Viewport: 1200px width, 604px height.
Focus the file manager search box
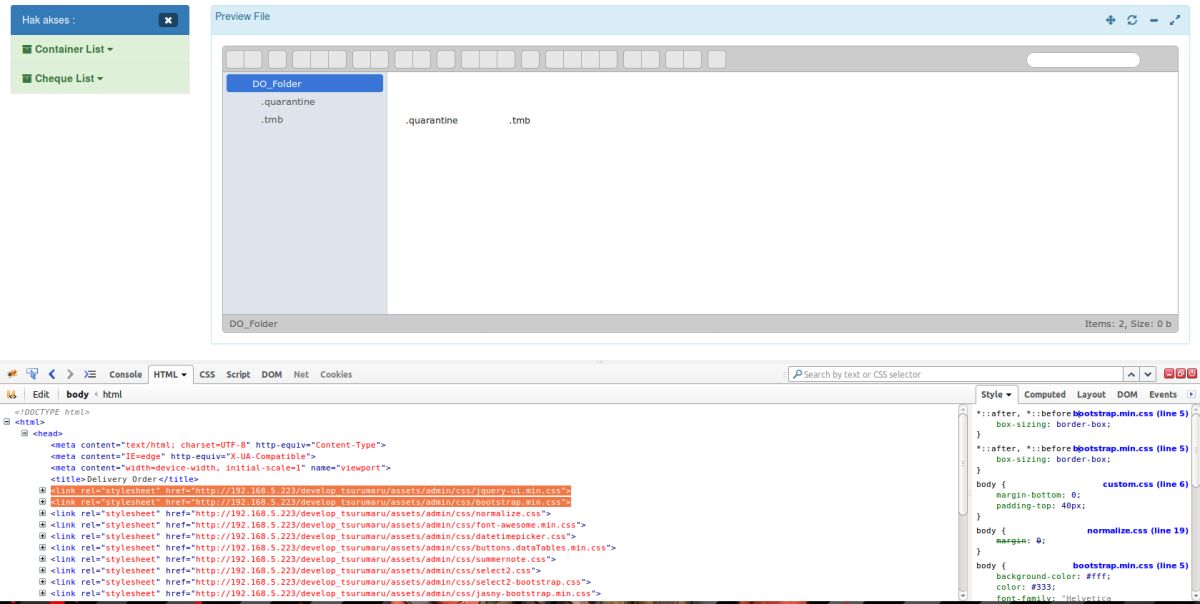[x=1083, y=59]
